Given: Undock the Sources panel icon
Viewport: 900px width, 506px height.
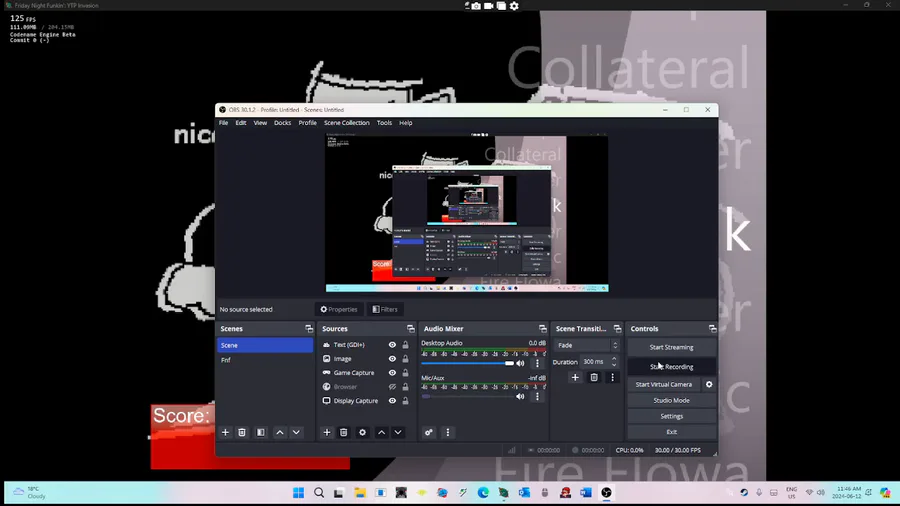Looking at the screenshot, I should coord(410,329).
